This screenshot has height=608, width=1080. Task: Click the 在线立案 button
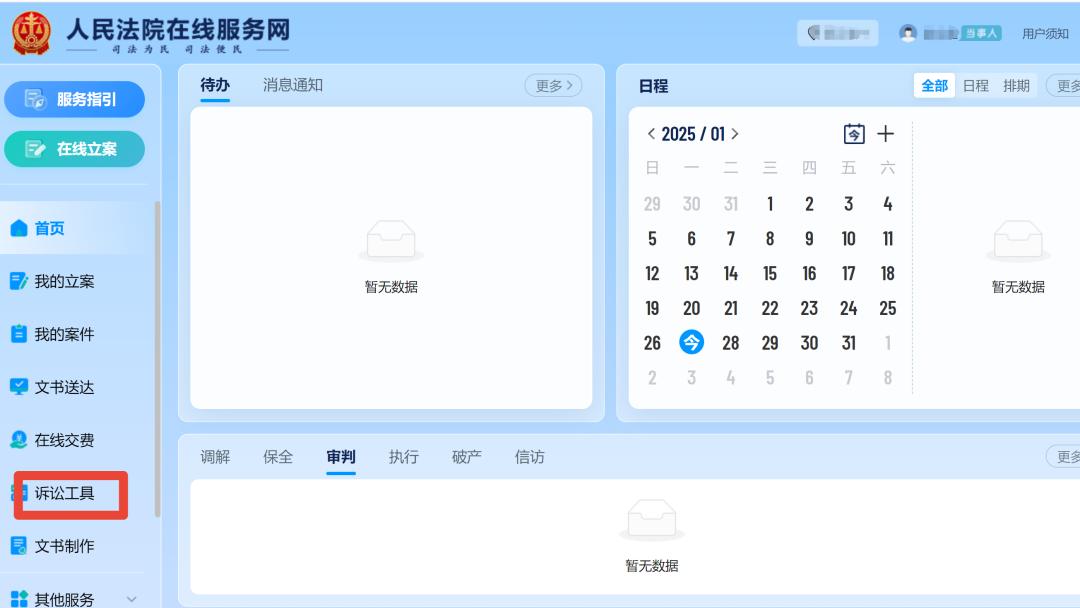pyautogui.click(x=74, y=149)
